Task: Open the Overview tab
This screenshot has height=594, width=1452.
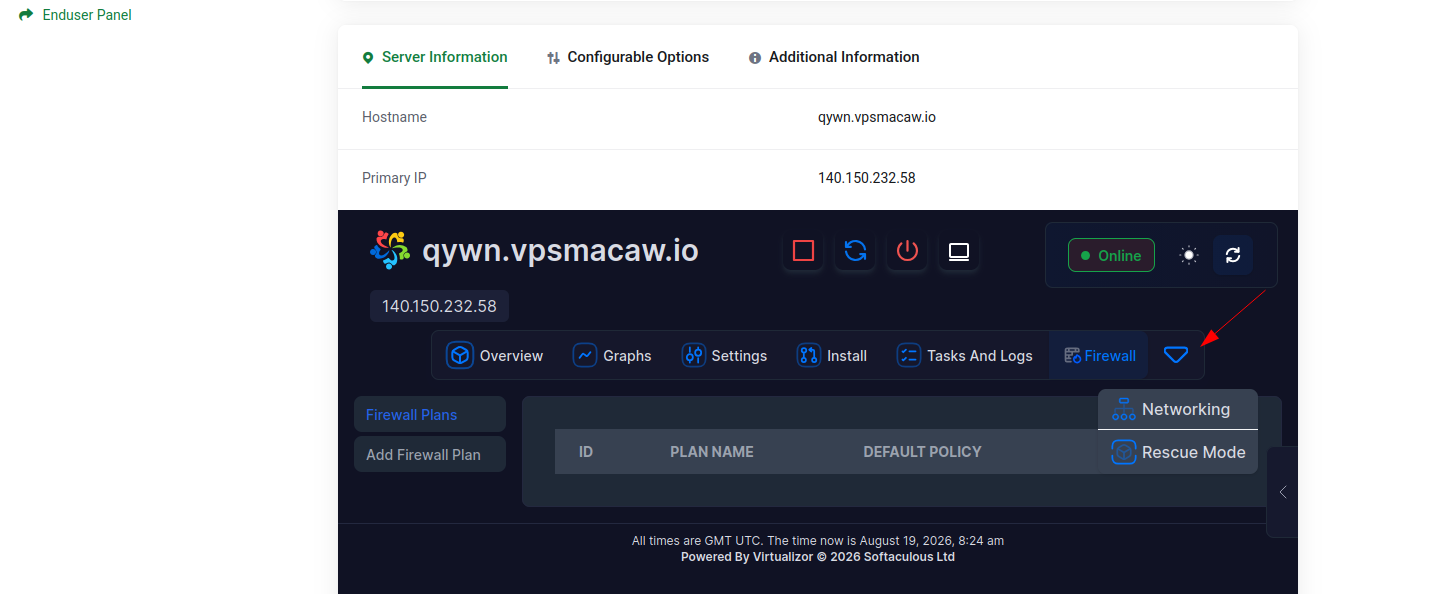Action: tap(495, 355)
